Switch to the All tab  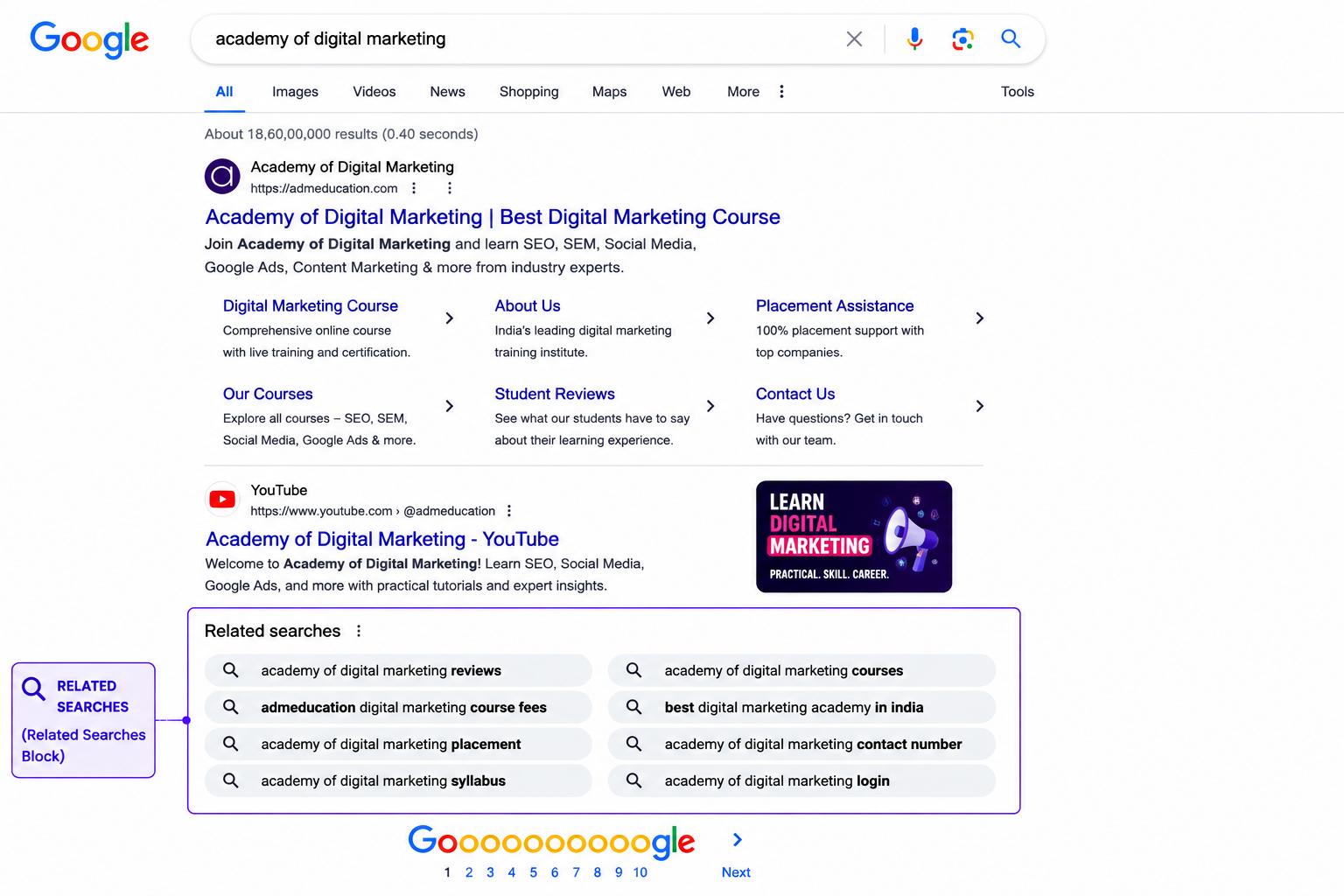click(224, 92)
